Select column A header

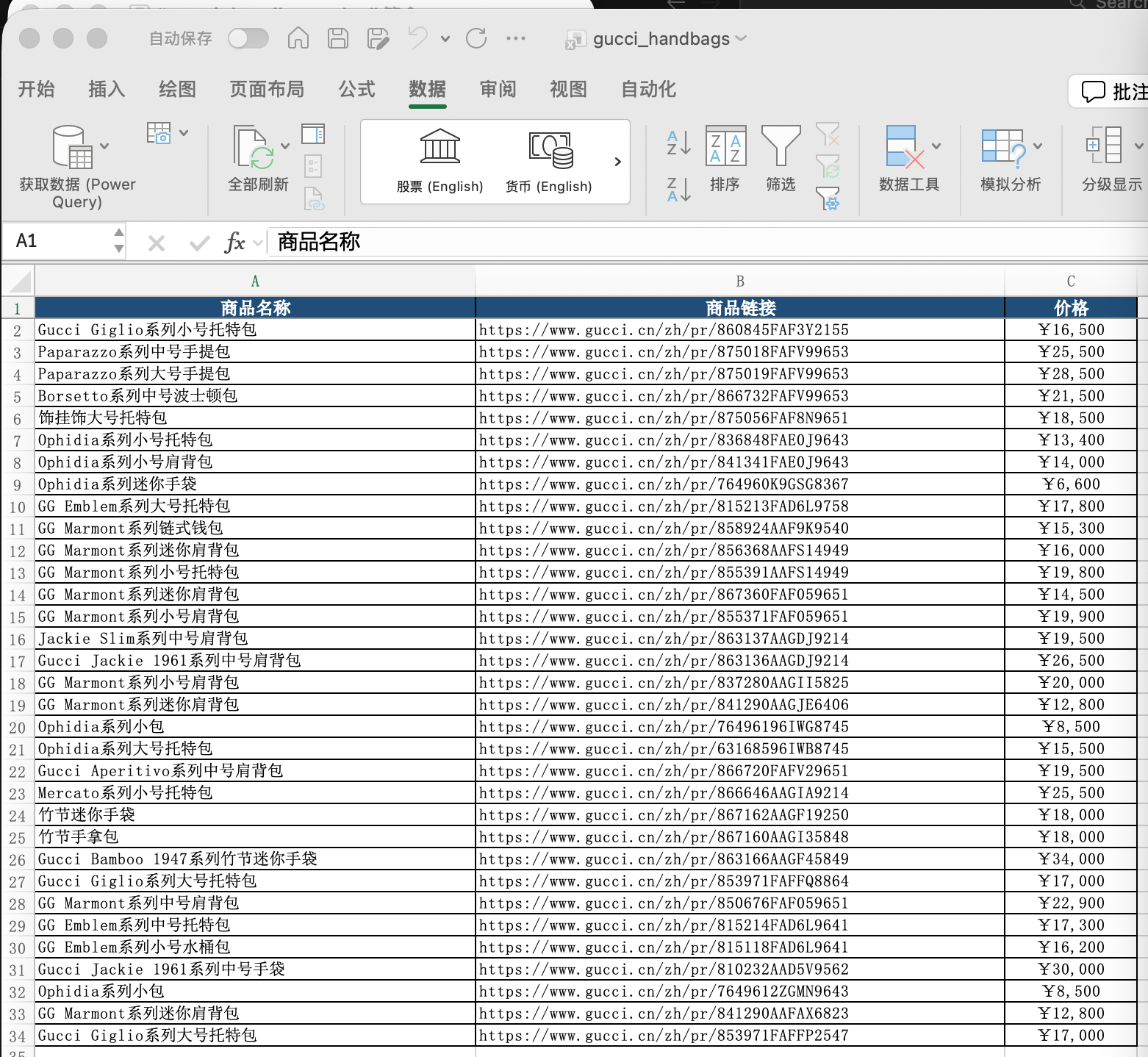click(x=255, y=281)
